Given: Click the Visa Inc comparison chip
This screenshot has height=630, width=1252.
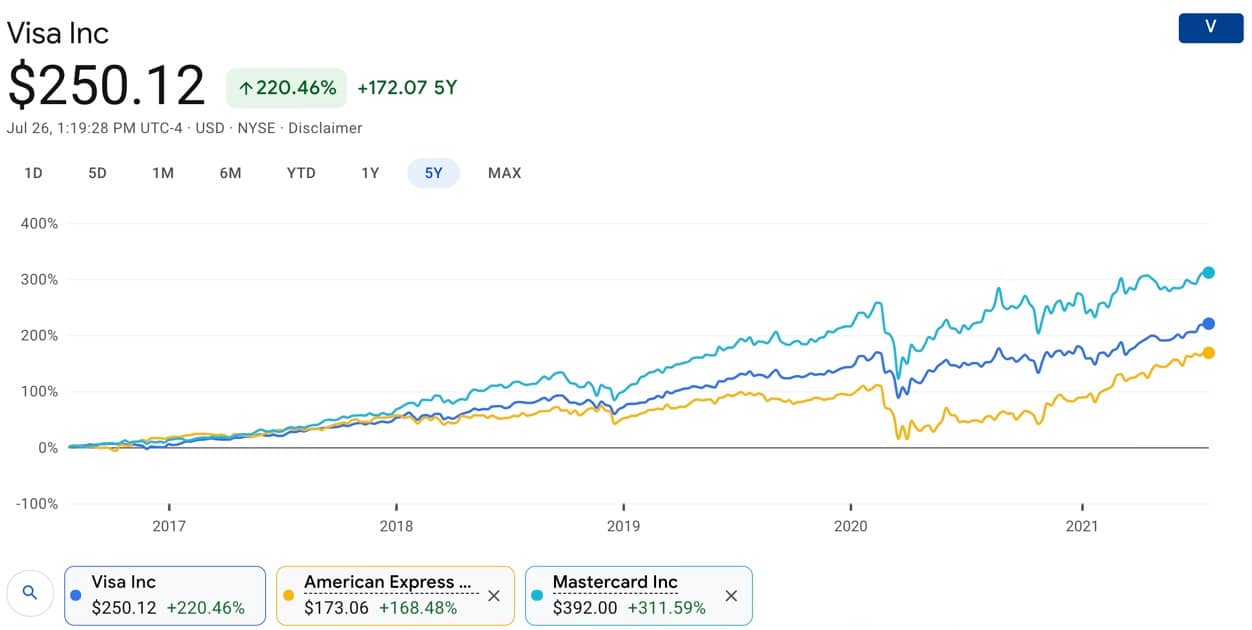Looking at the screenshot, I should click(x=165, y=595).
